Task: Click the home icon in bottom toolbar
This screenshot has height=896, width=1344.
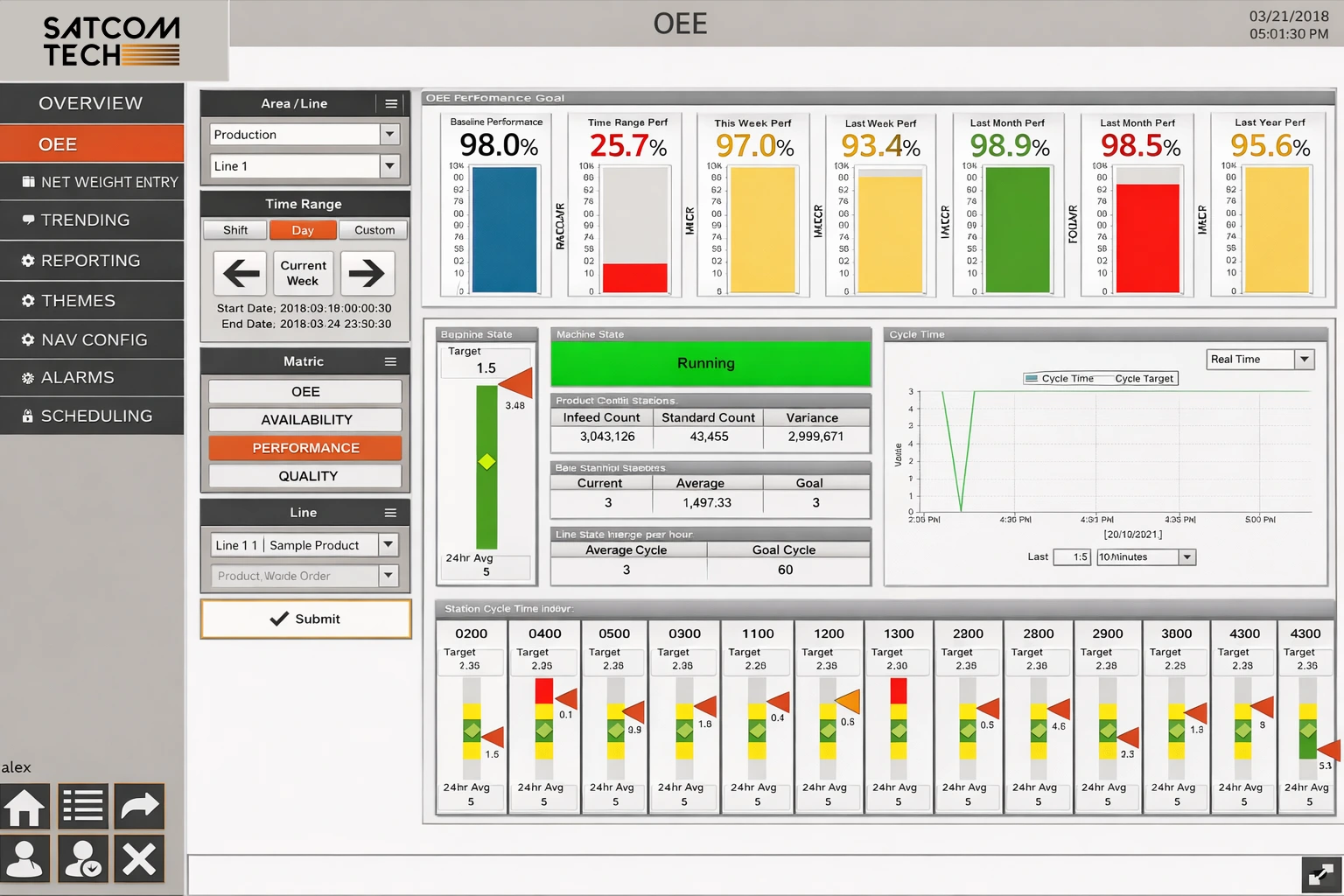Action: (25, 807)
